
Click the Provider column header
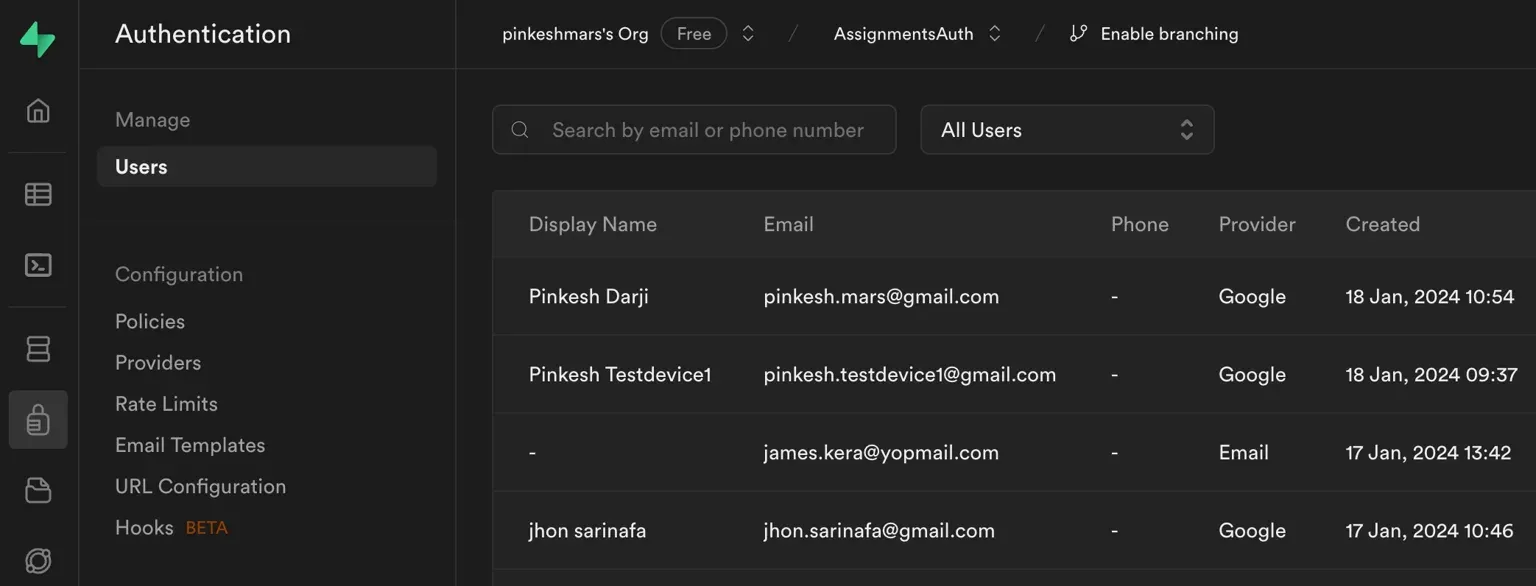point(1257,224)
